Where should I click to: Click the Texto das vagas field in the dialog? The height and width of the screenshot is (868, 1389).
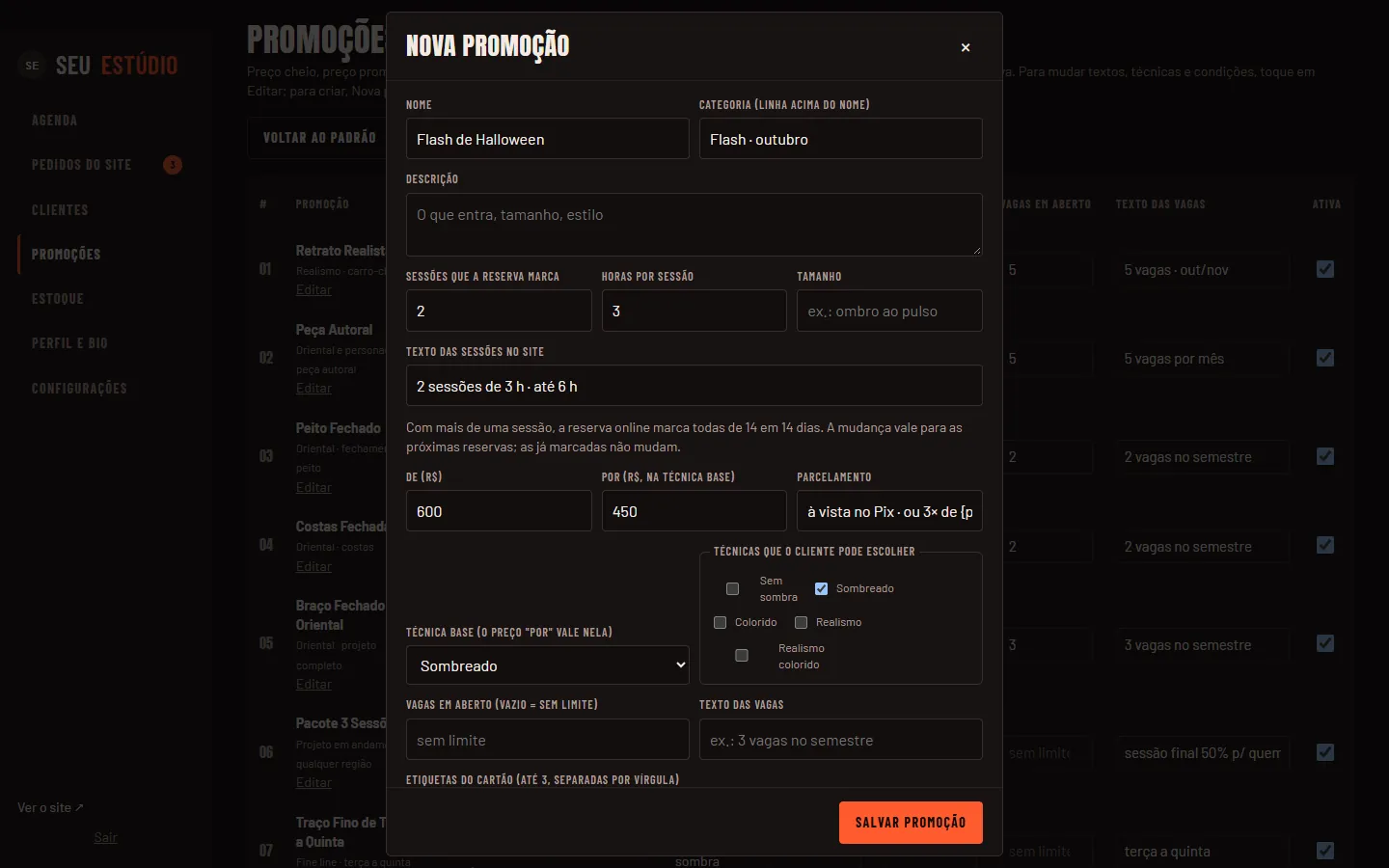841,740
